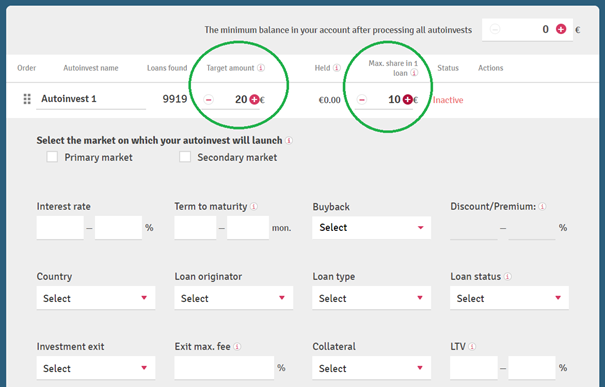This screenshot has width=605, height=387.
Task: Click the Exit max. fee input field
Action: (x=224, y=368)
